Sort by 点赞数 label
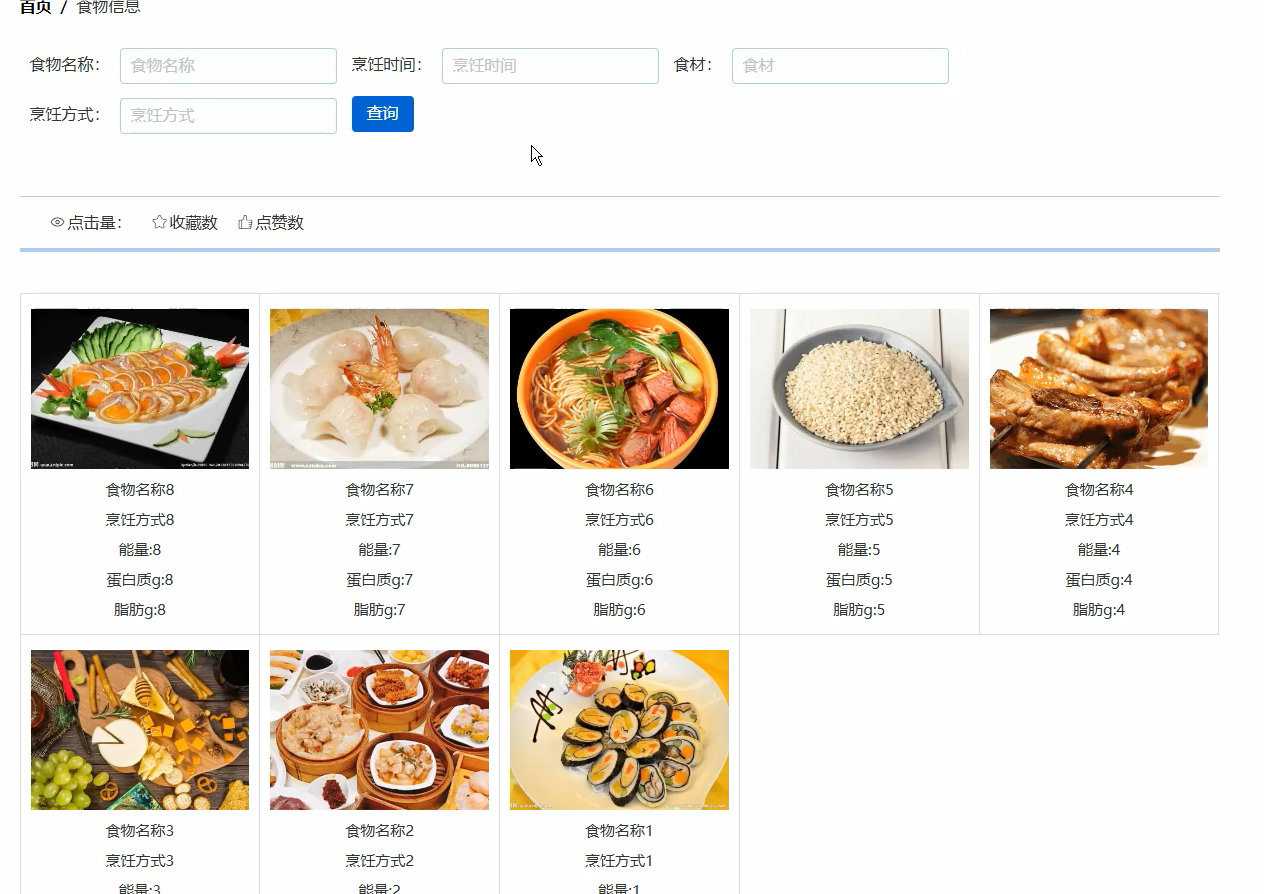This screenshot has height=894, width=1264. (x=280, y=223)
